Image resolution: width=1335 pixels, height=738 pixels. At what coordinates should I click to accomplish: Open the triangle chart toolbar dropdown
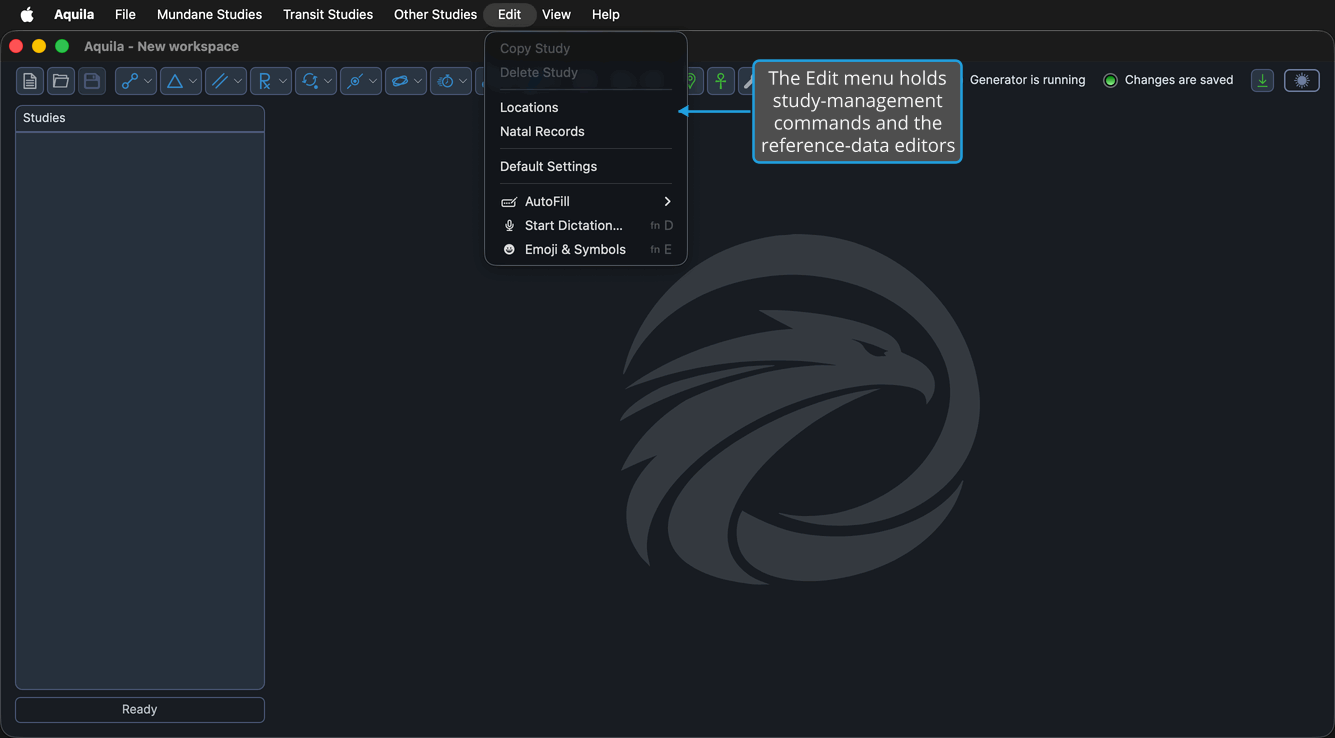tap(181, 81)
